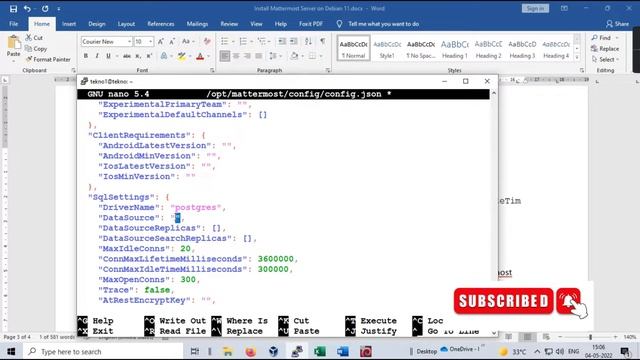Decrease paragraph indent
The height and width of the screenshot is (360, 640).
click(282, 42)
